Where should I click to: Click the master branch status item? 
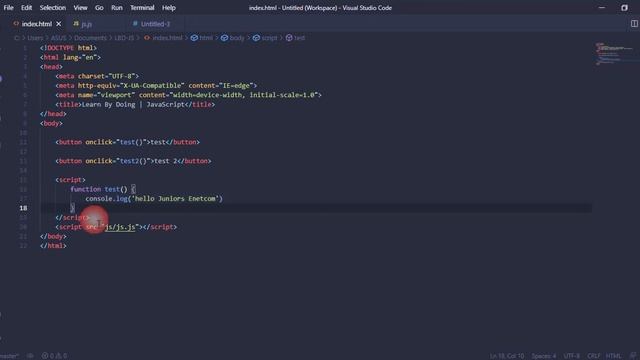pos(9,356)
